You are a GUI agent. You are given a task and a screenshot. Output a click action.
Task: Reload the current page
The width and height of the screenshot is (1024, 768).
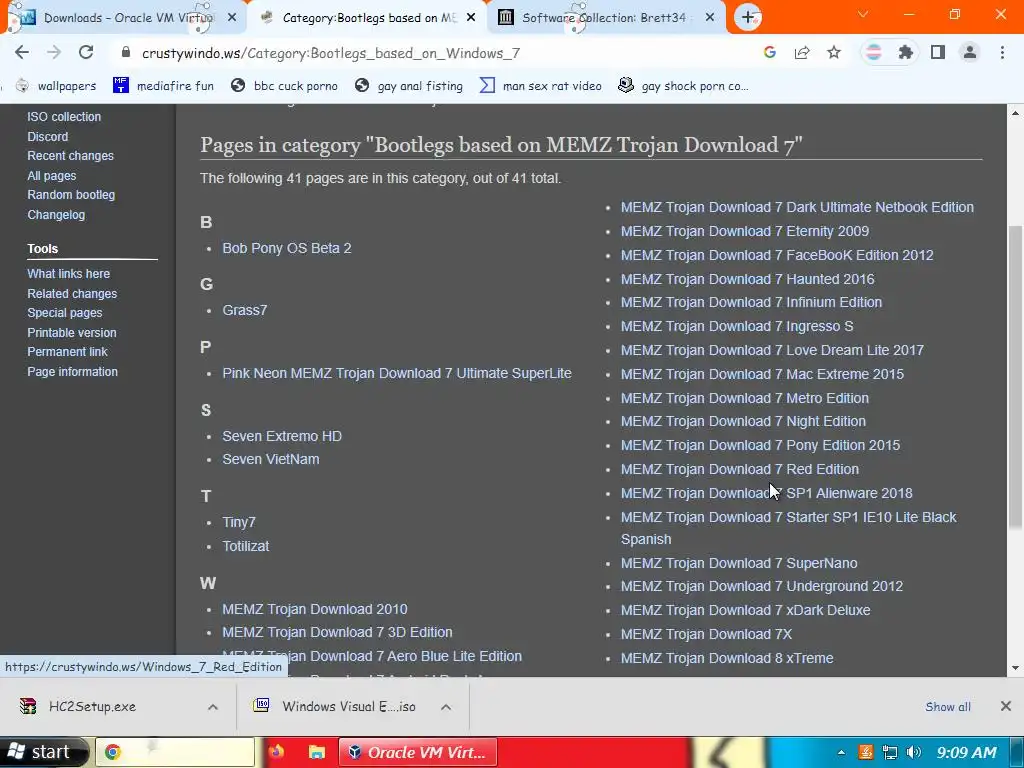(x=86, y=52)
